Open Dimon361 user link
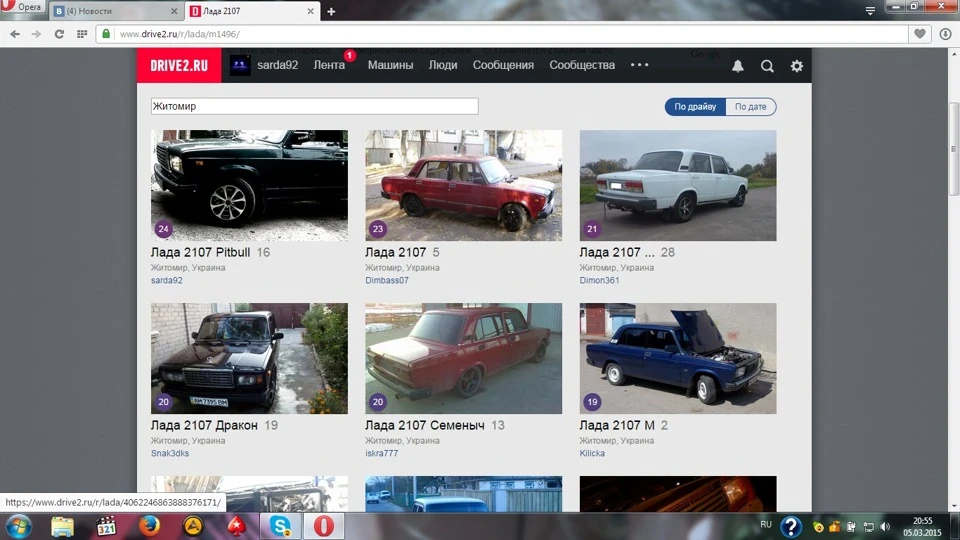 (599, 280)
